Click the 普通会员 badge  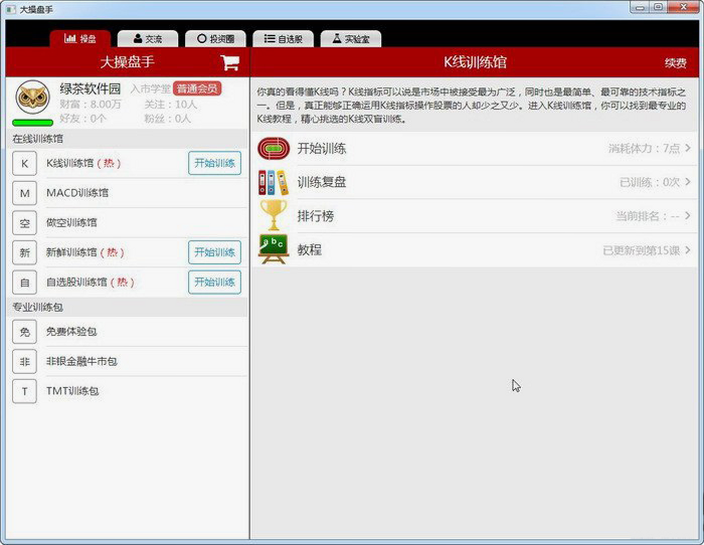pyautogui.click(x=197, y=89)
